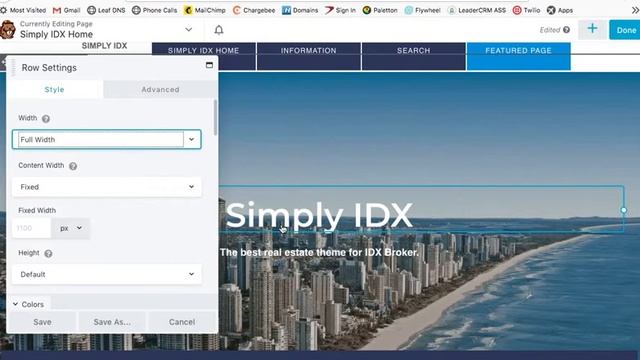Open the Flywheel bookmark
Screen dimensions: 640x360
click(422, 10)
